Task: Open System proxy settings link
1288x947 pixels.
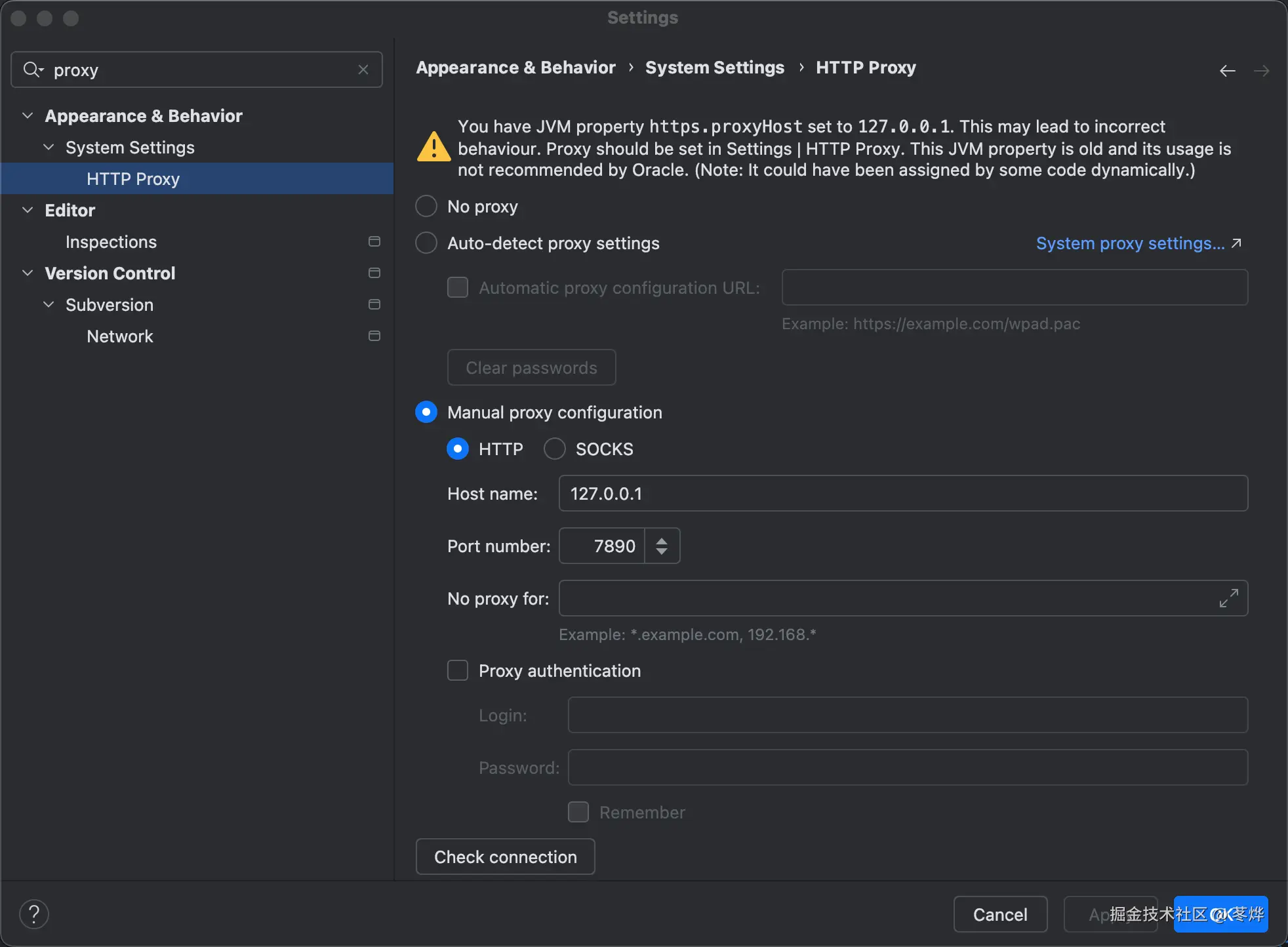Action: click(1131, 243)
